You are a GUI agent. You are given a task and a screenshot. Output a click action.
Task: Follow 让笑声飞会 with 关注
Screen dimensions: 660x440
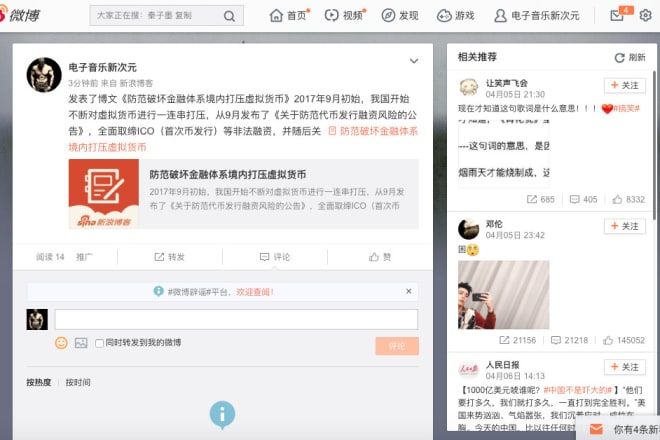(625, 85)
